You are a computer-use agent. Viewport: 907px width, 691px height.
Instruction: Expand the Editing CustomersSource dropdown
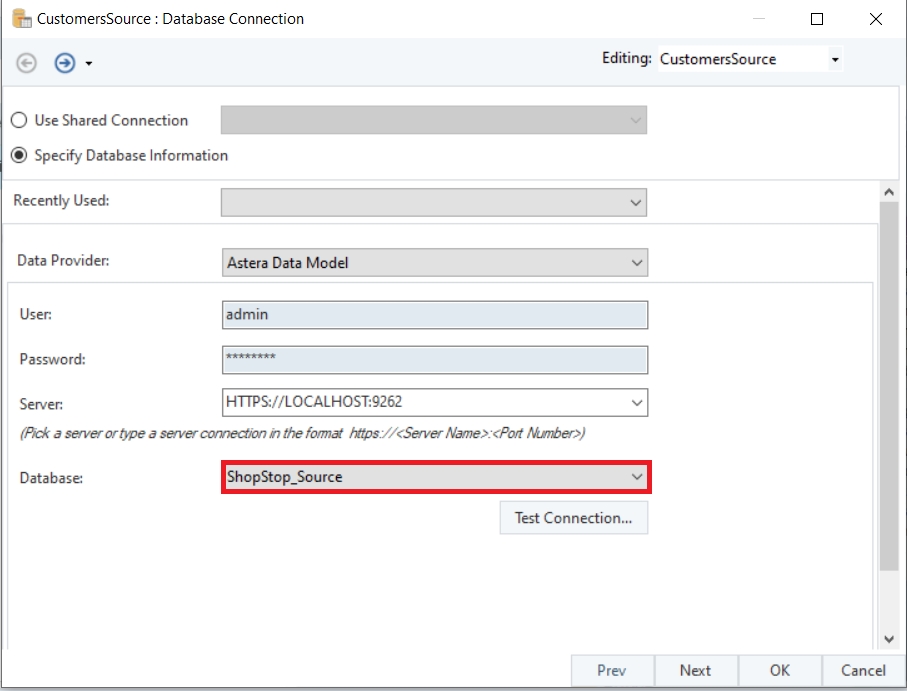pos(835,60)
